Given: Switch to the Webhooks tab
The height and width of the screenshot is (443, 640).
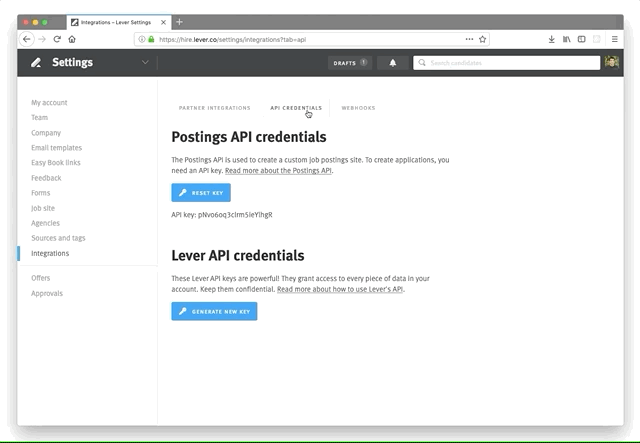Looking at the screenshot, I should [358, 108].
